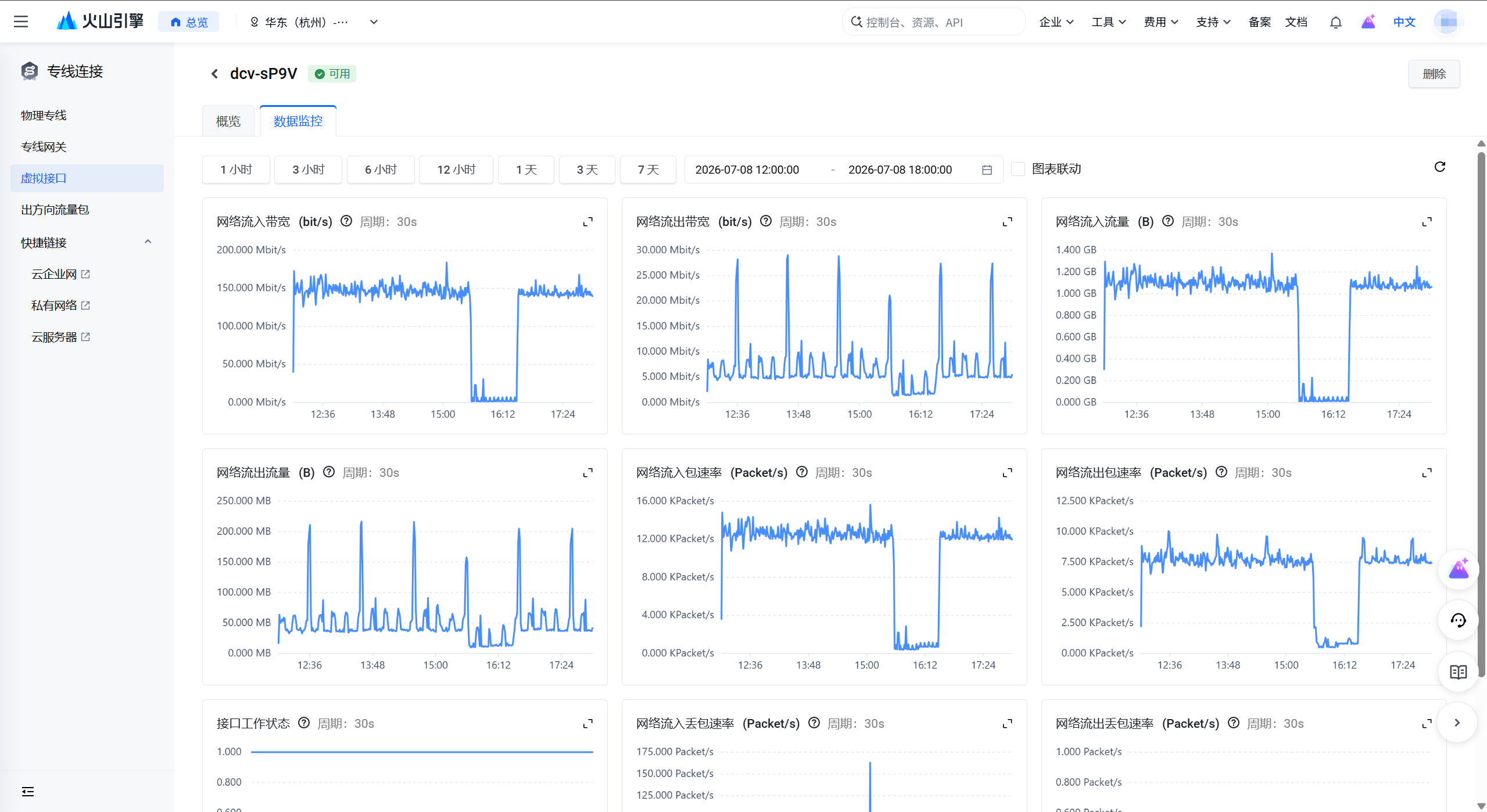Open the 备案 link
The width and height of the screenshot is (1487, 812).
1259,22
